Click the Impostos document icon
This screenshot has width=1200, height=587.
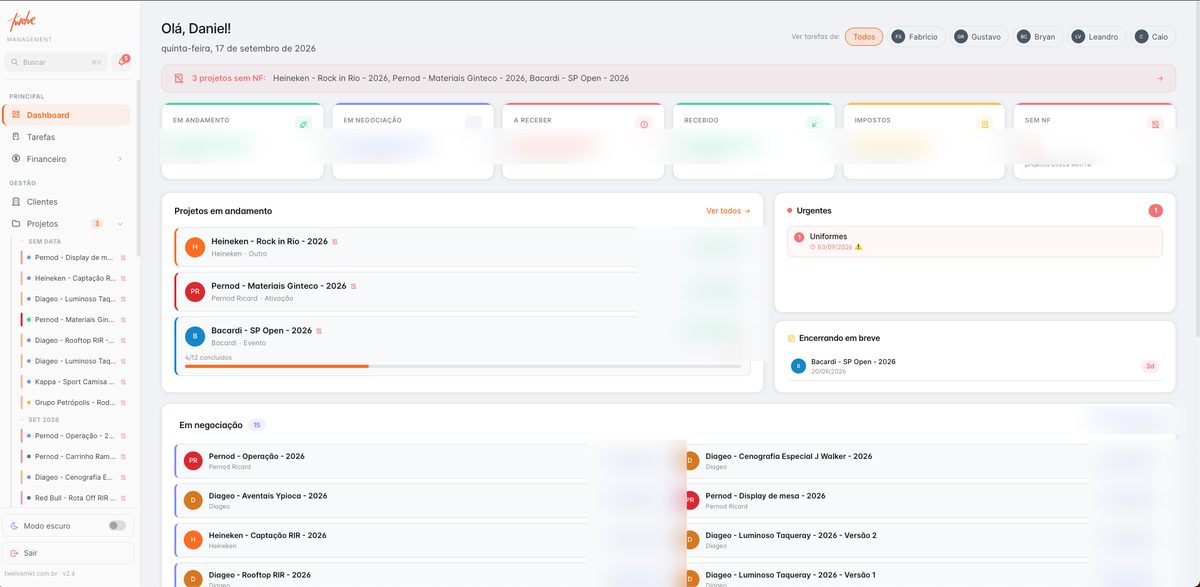[985, 124]
